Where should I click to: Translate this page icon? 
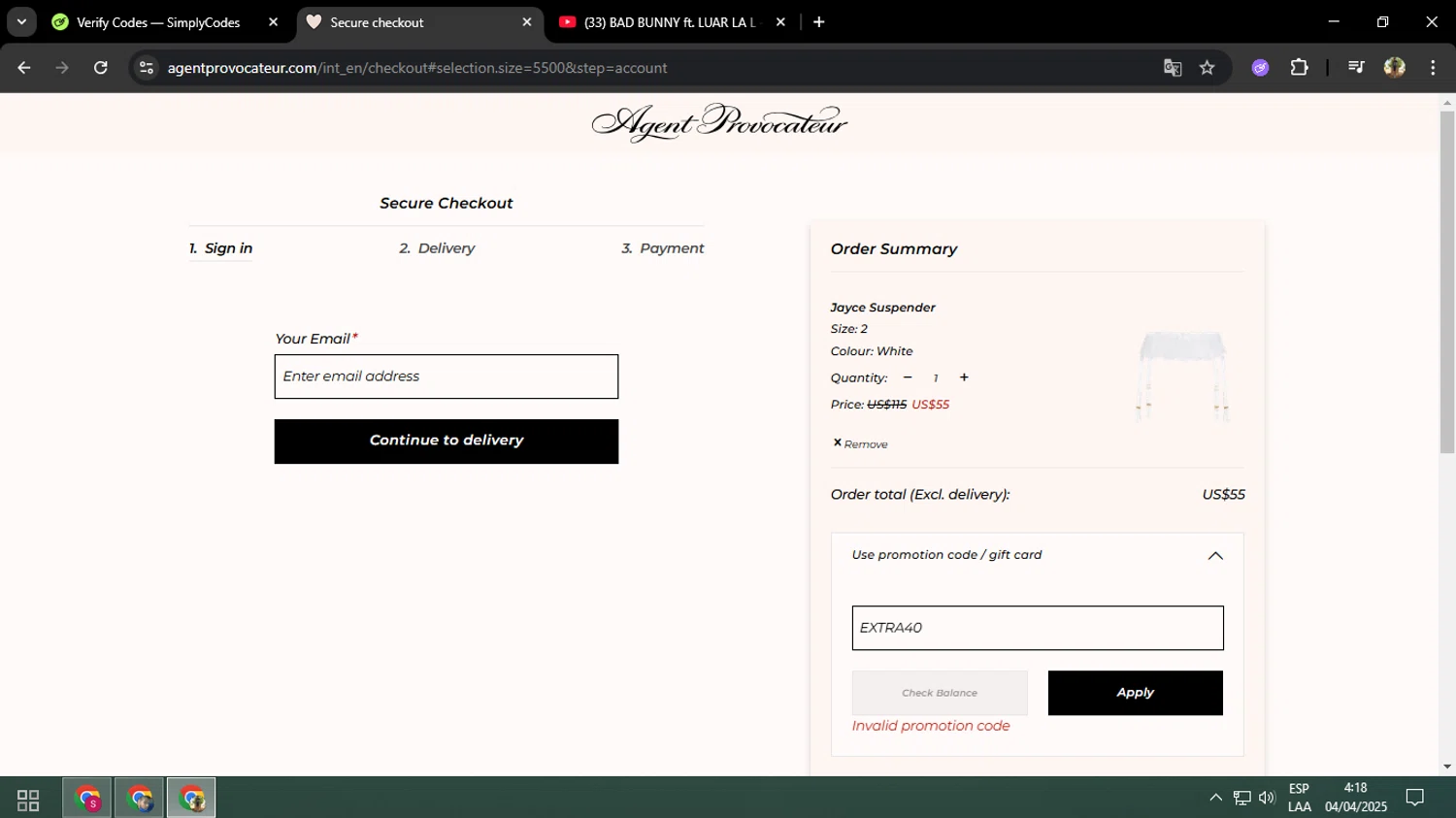[x=1173, y=68]
